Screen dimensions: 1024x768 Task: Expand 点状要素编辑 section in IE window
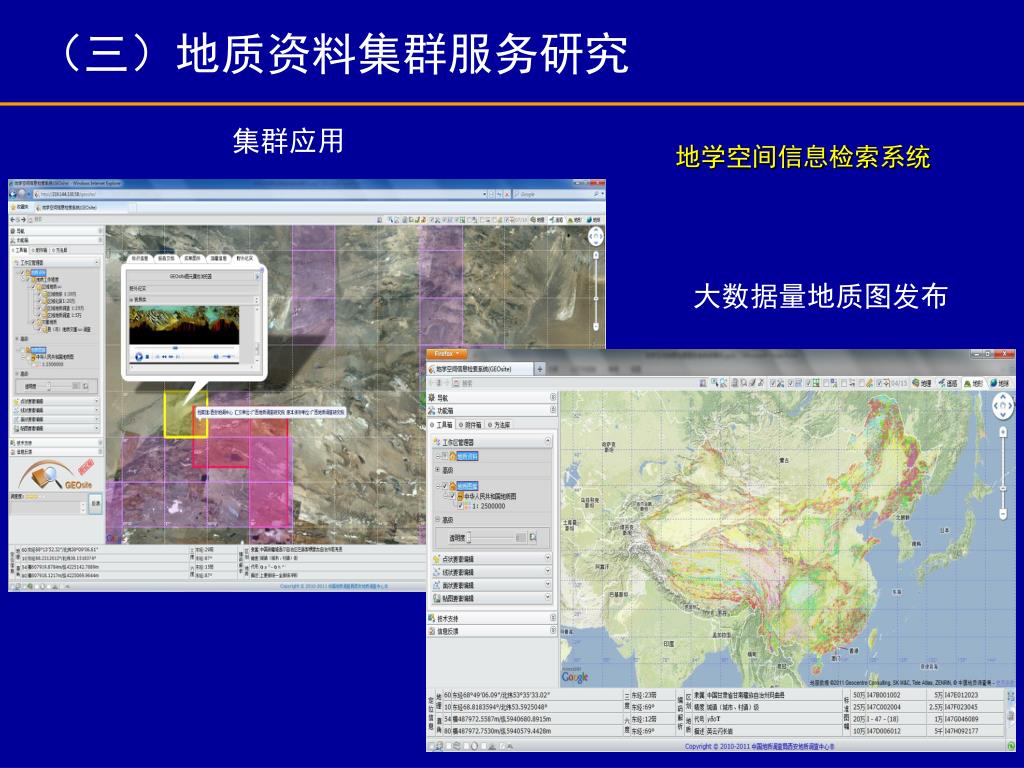click(97, 401)
